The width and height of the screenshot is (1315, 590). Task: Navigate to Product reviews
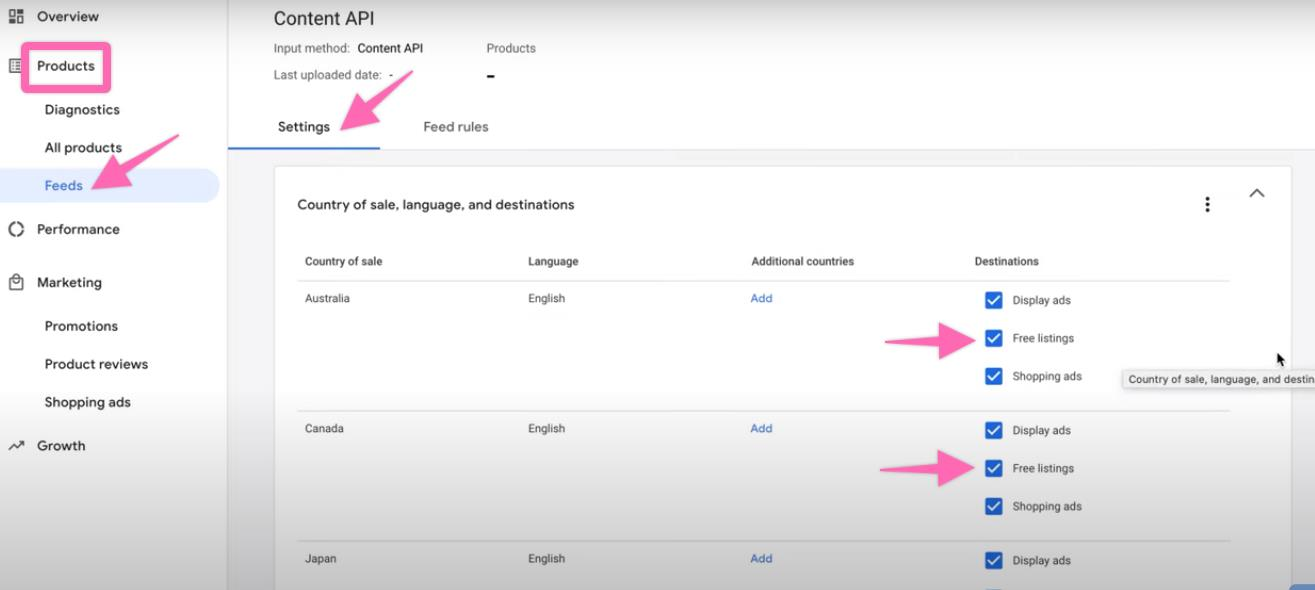[96, 364]
